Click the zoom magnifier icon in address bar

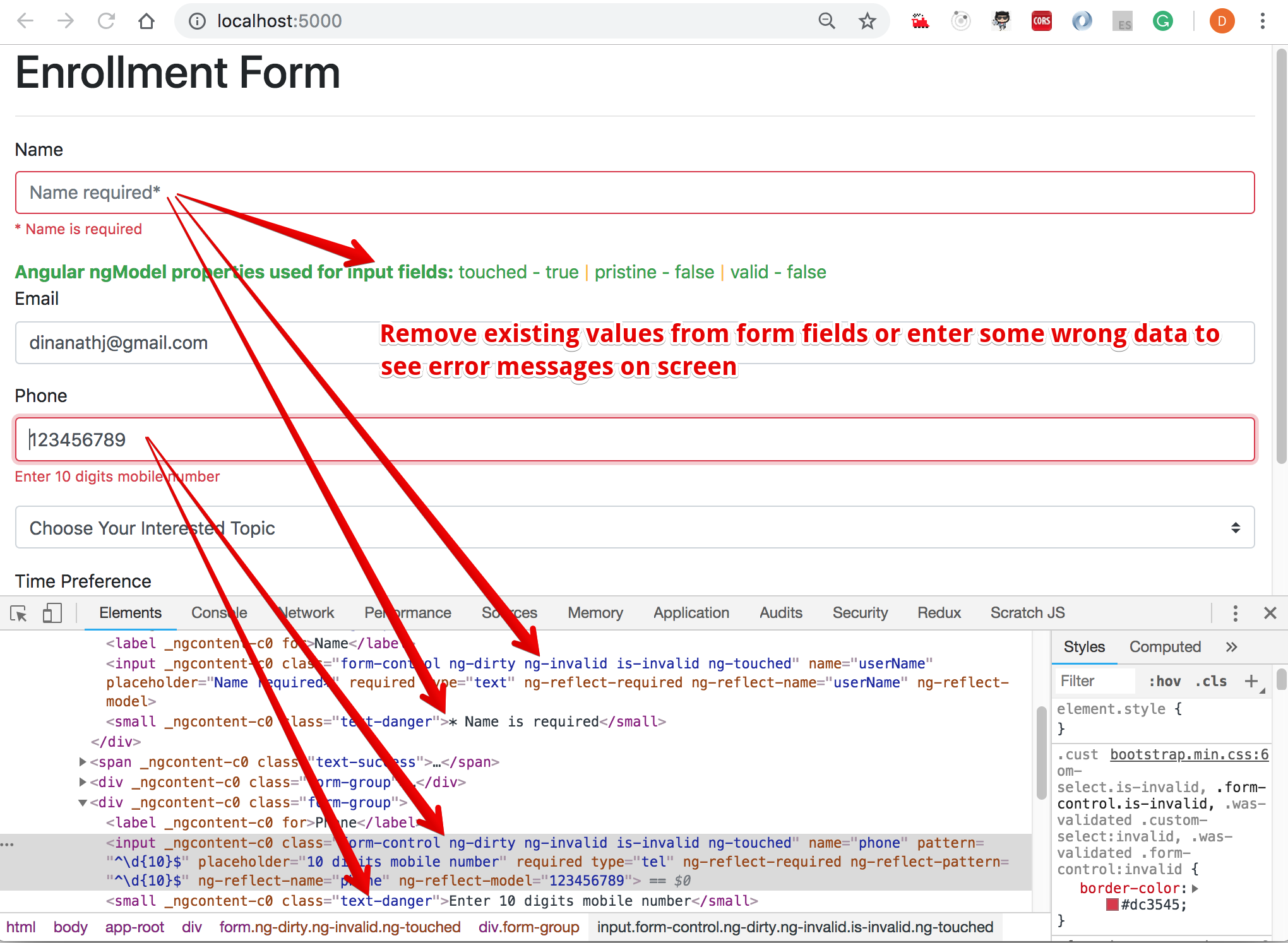pos(826,21)
